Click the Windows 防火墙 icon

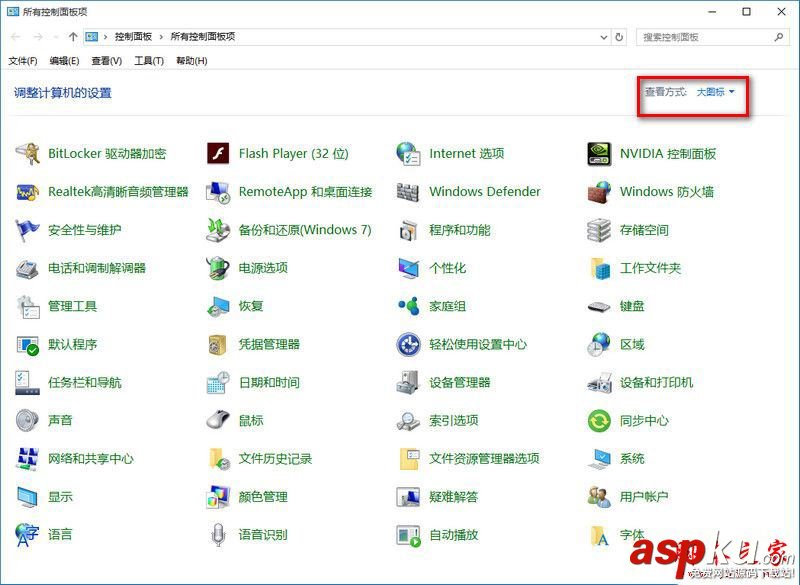tap(599, 192)
